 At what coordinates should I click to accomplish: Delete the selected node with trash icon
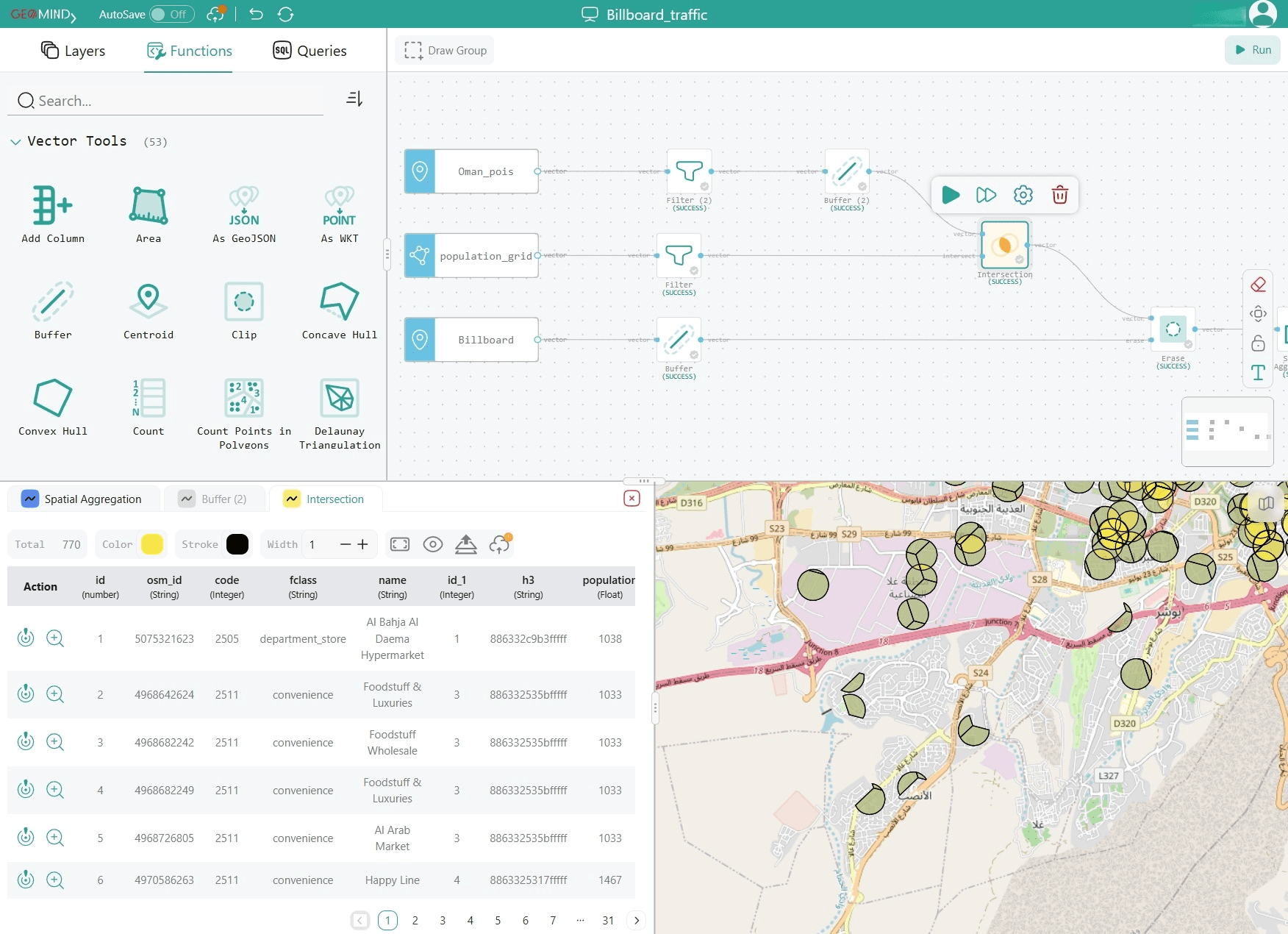coord(1059,195)
